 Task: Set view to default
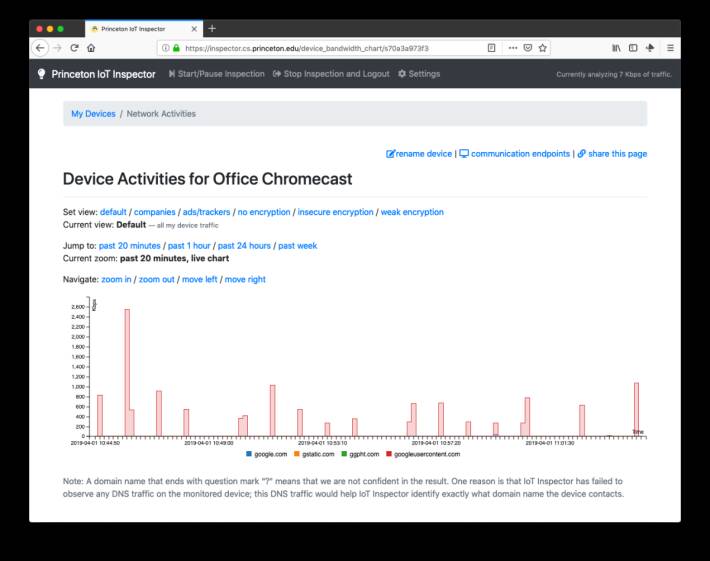click(x=113, y=212)
